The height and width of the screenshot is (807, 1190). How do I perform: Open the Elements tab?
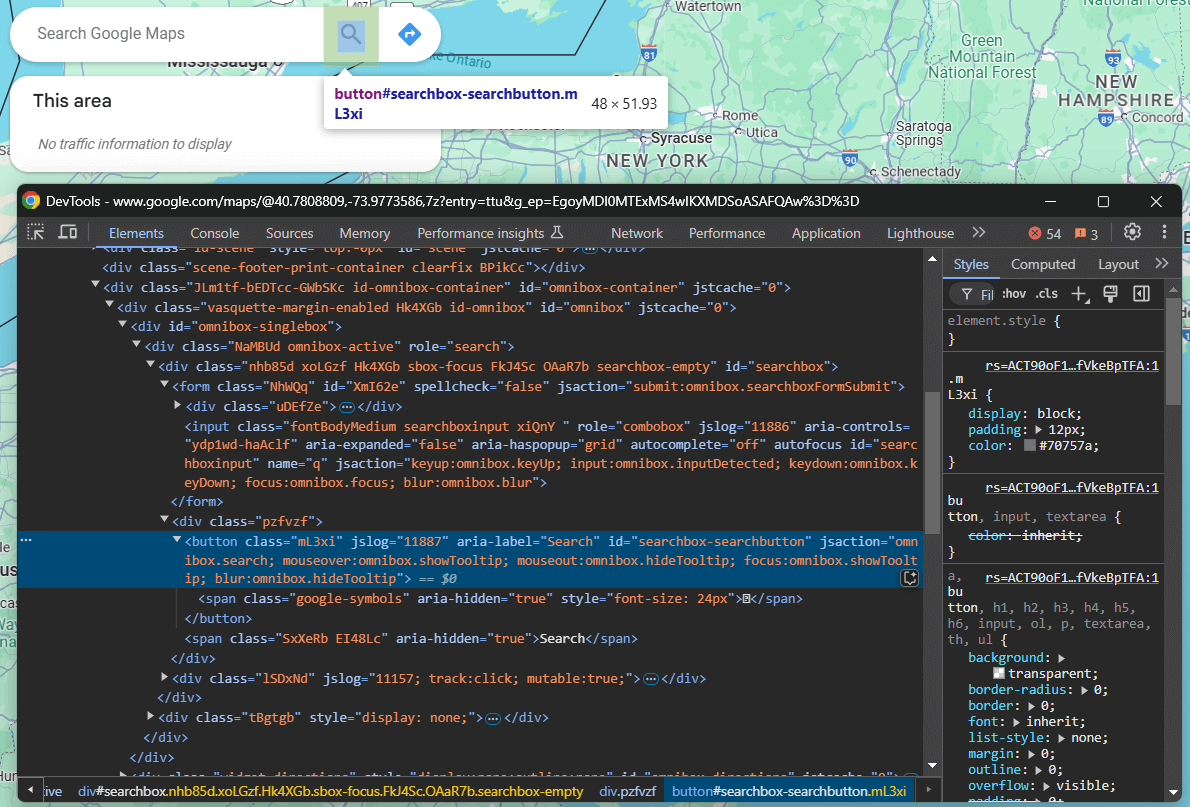136,233
